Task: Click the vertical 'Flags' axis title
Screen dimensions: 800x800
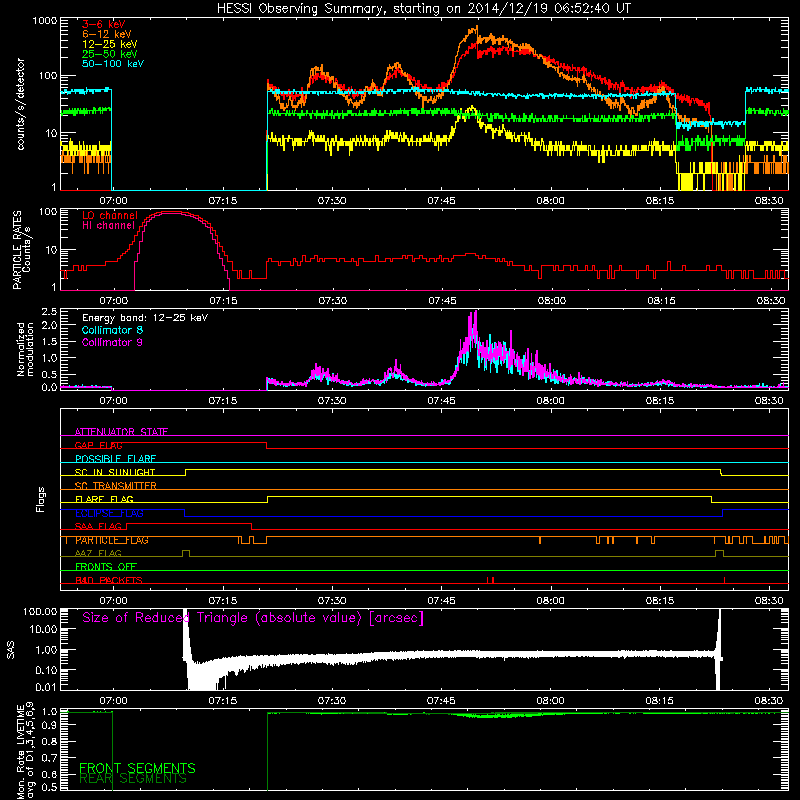Action: pyautogui.click(x=40, y=499)
